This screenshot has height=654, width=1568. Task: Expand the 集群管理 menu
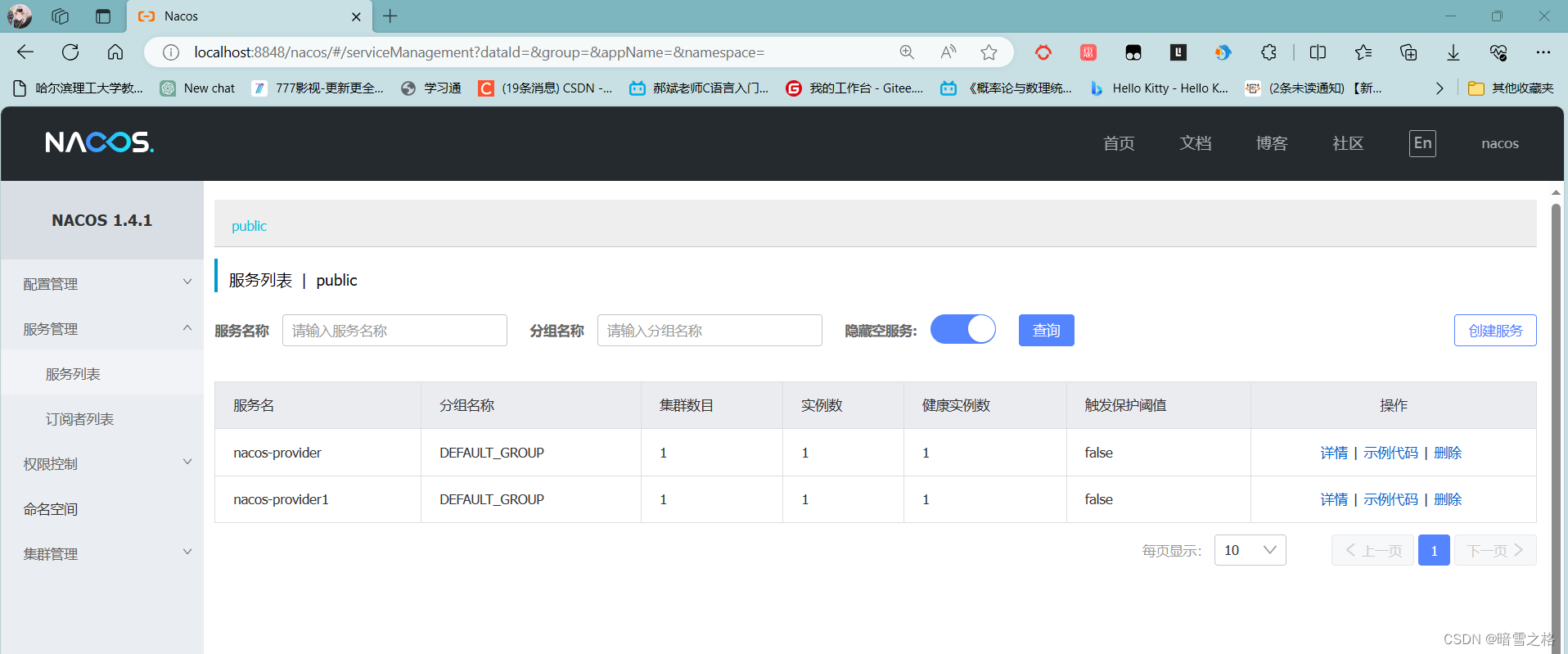pyautogui.click(x=102, y=553)
